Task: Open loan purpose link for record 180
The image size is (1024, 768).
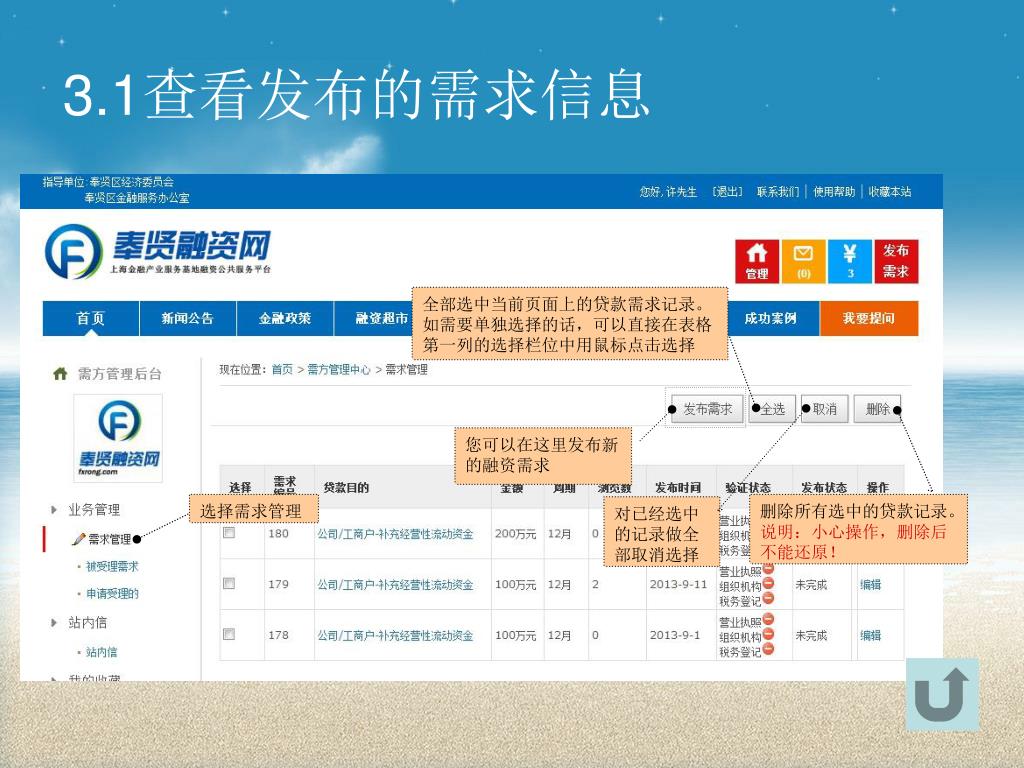Action: [x=395, y=534]
